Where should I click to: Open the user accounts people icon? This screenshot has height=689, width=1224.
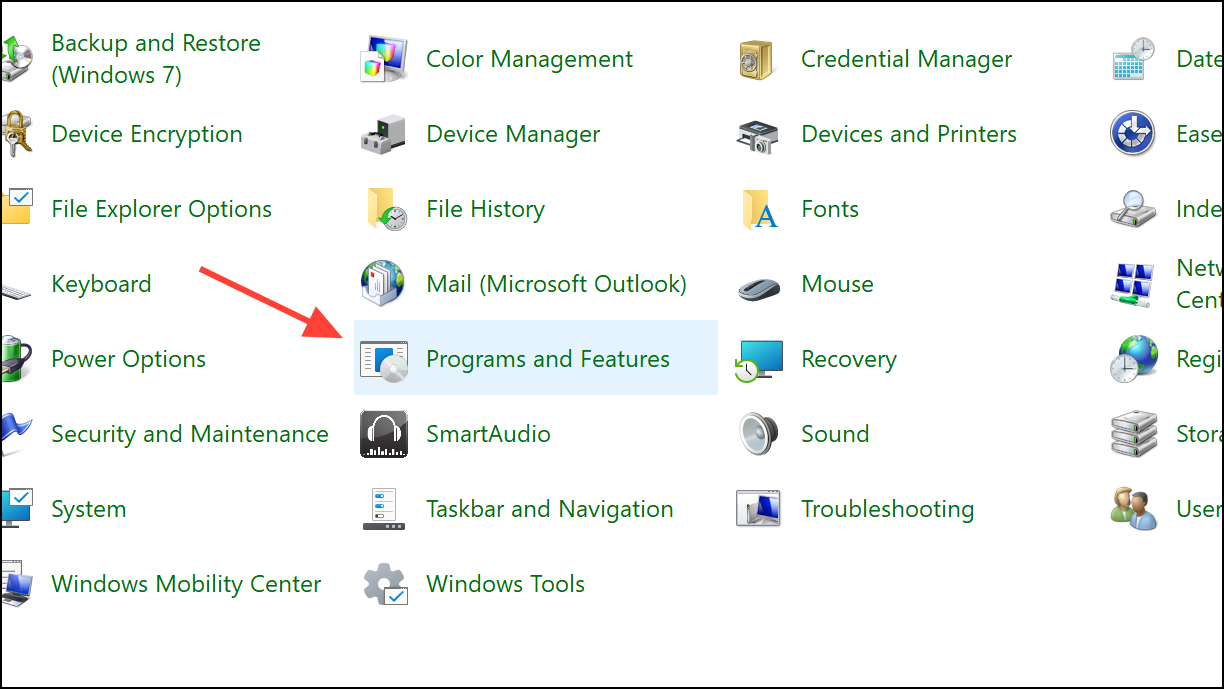[1134, 509]
